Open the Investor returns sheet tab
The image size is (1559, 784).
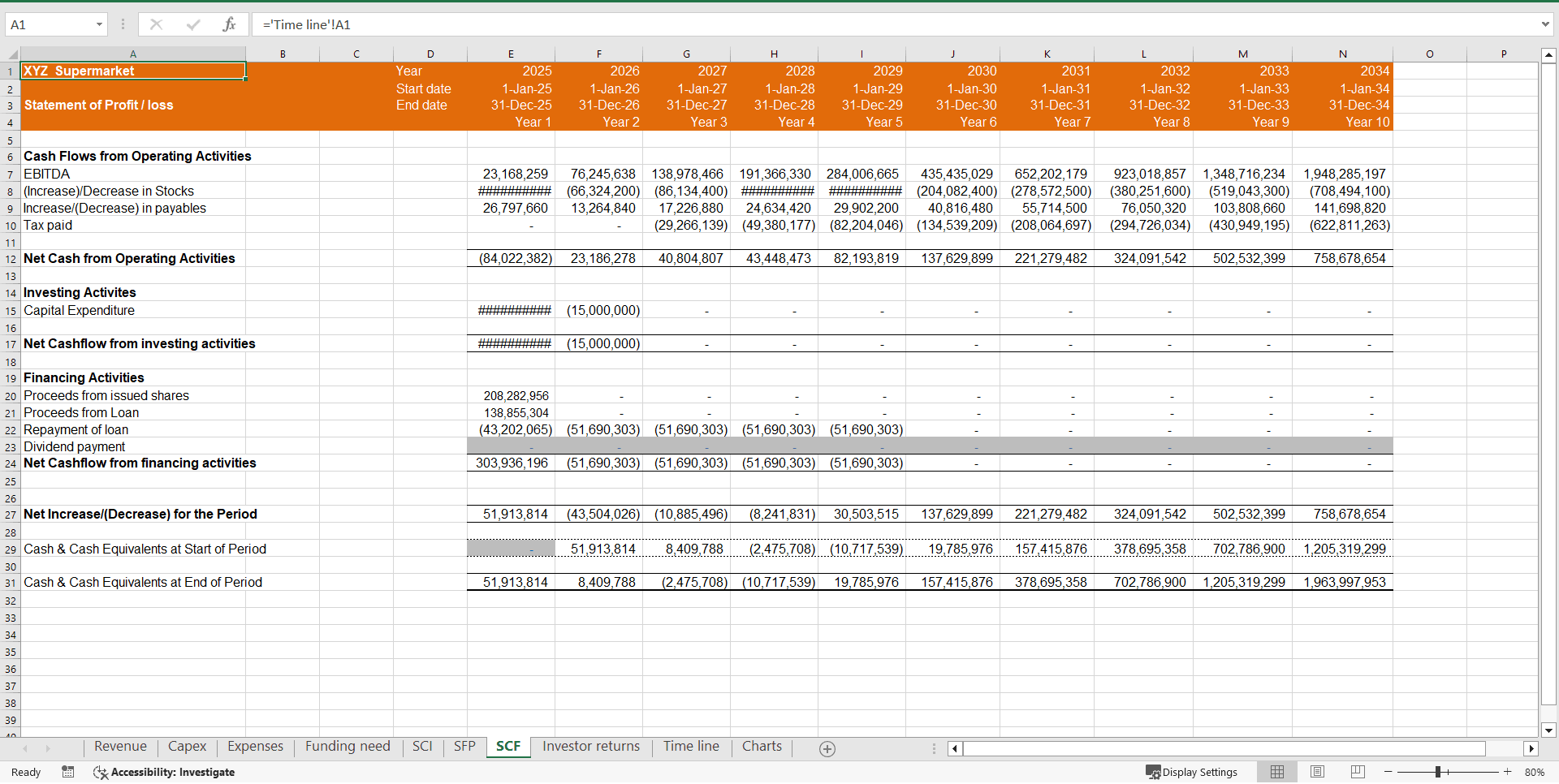tap(591, 747)
